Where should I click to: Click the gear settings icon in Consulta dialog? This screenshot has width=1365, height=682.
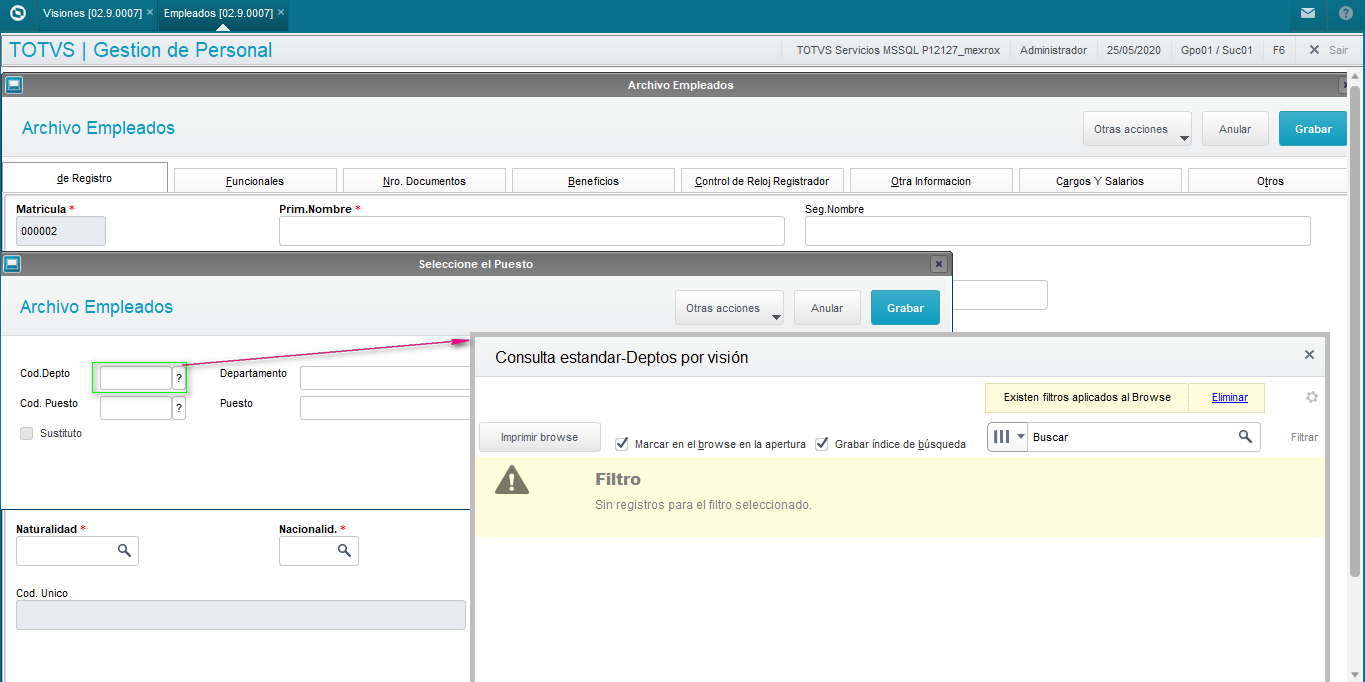(1312, 397)
